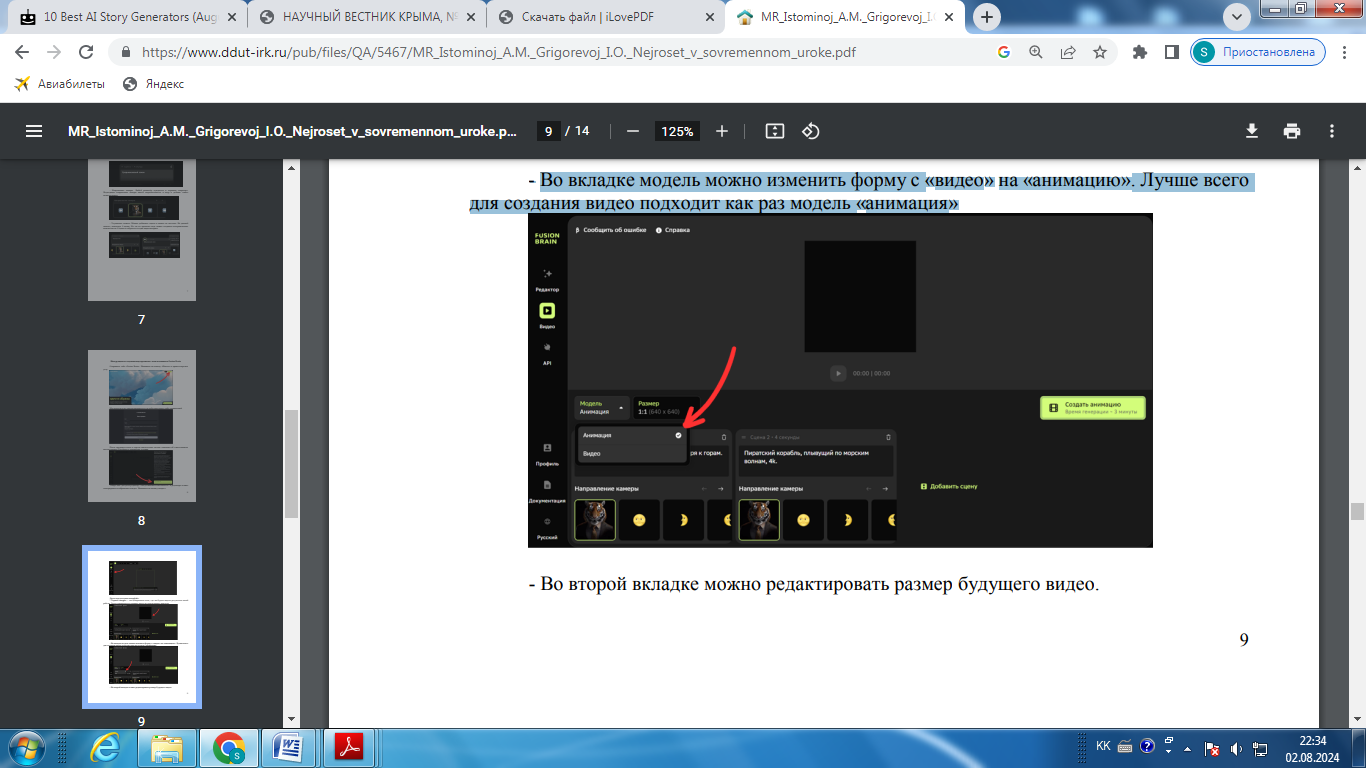The height and width of the screenshot is (768, 1366).
Task: Open the PDF viewer sidebar menu icon
Action: [x=34, y=131]
